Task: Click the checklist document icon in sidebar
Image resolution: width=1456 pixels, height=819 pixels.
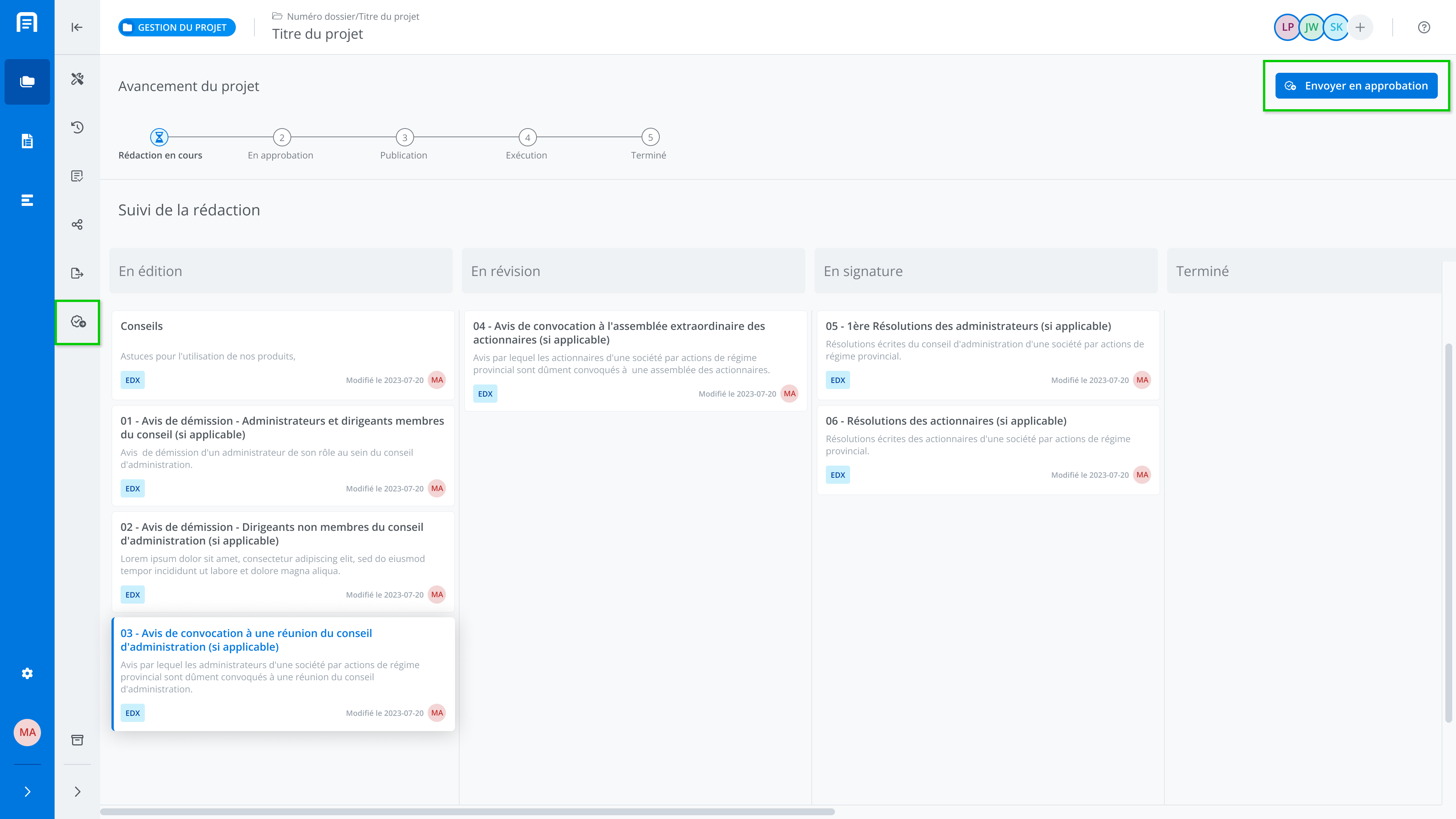Action: (77, 176)
